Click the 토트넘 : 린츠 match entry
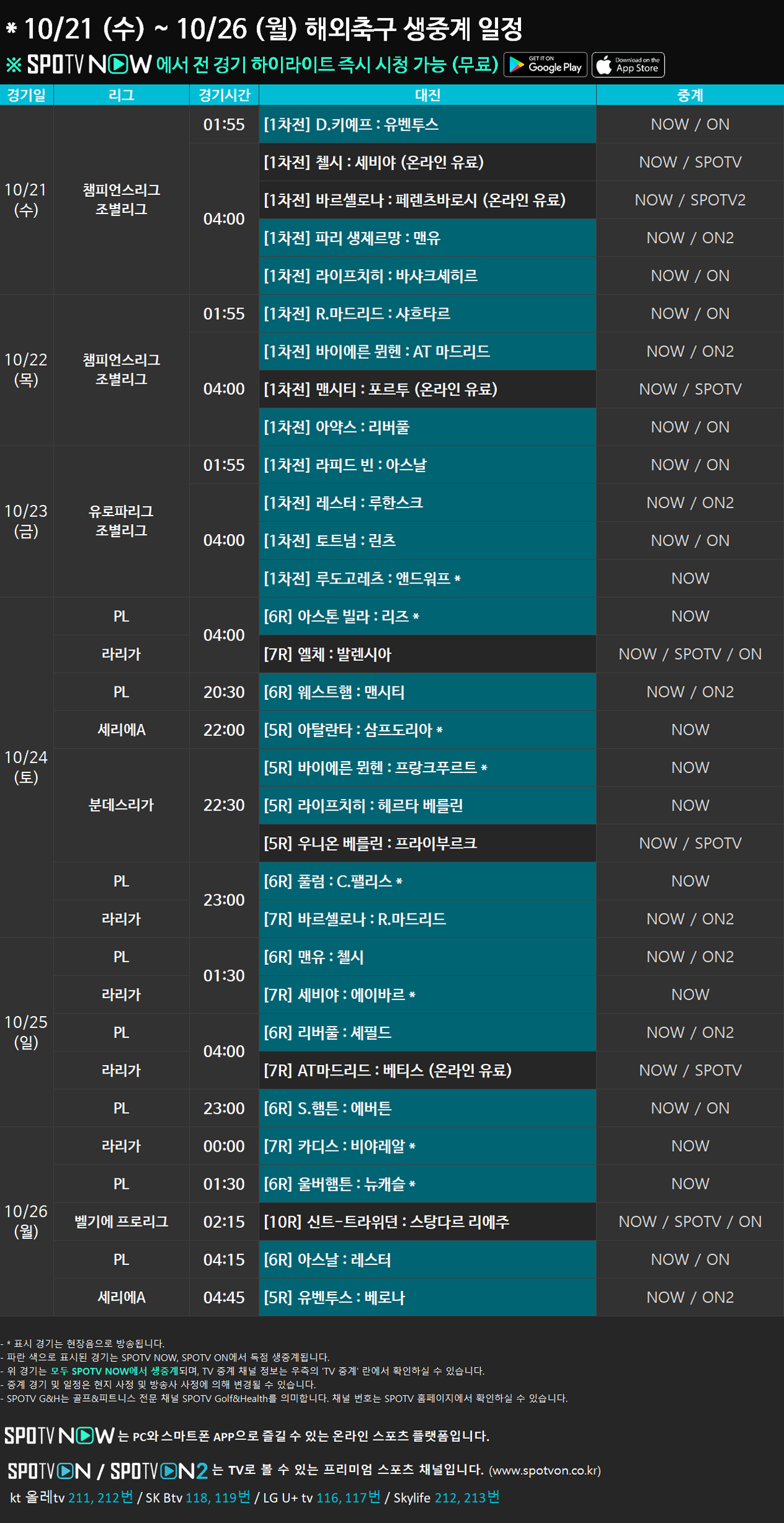Image resolution: width=784 pixels, height=1523 pixels. pos(427,540)
